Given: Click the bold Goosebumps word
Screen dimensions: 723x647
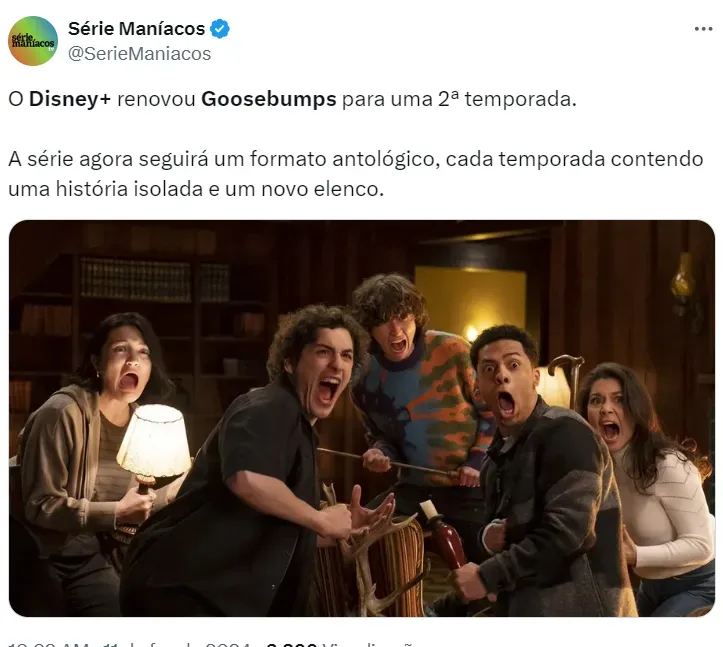Looking at the screenshot, I should click(x=268, y=100).
